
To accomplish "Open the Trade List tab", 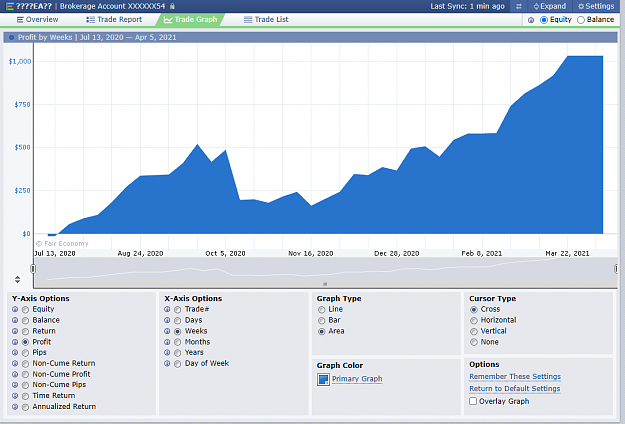I will click(266, 20).
